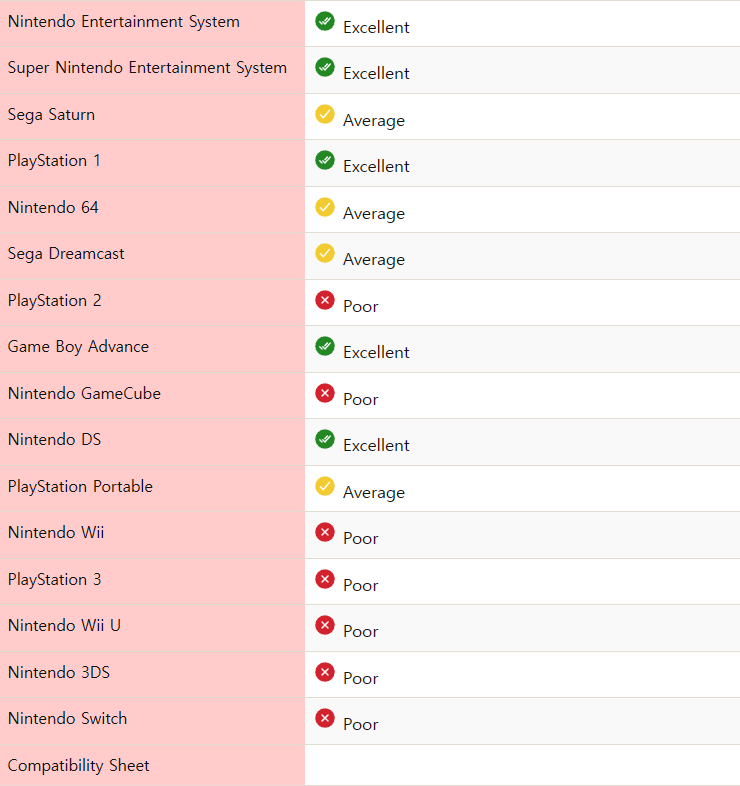Click red X icon for Nintendo 3DS
The image size is (740, 786).
click(x=325, y=672)
